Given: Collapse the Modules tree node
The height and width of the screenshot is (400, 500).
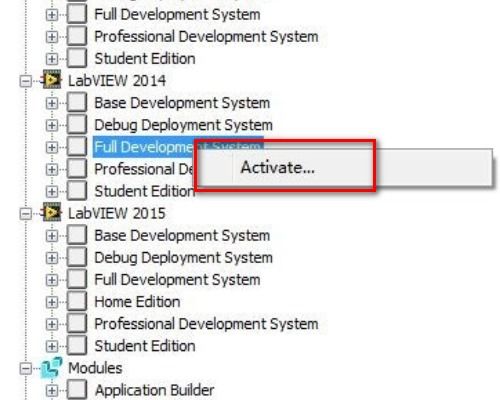Looking at the screenshot, I should coord(26,369).
